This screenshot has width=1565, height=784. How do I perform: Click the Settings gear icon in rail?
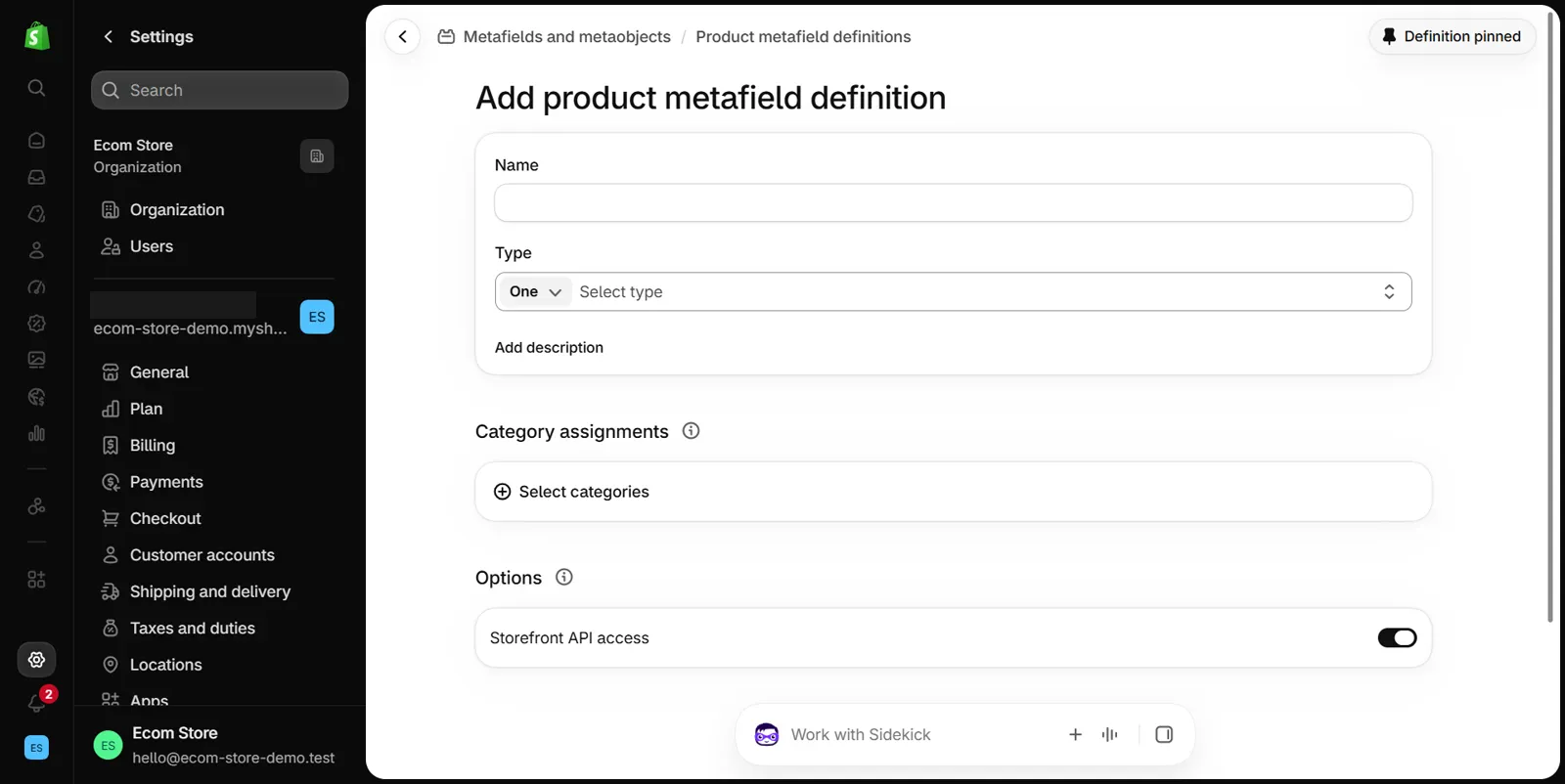36,660
